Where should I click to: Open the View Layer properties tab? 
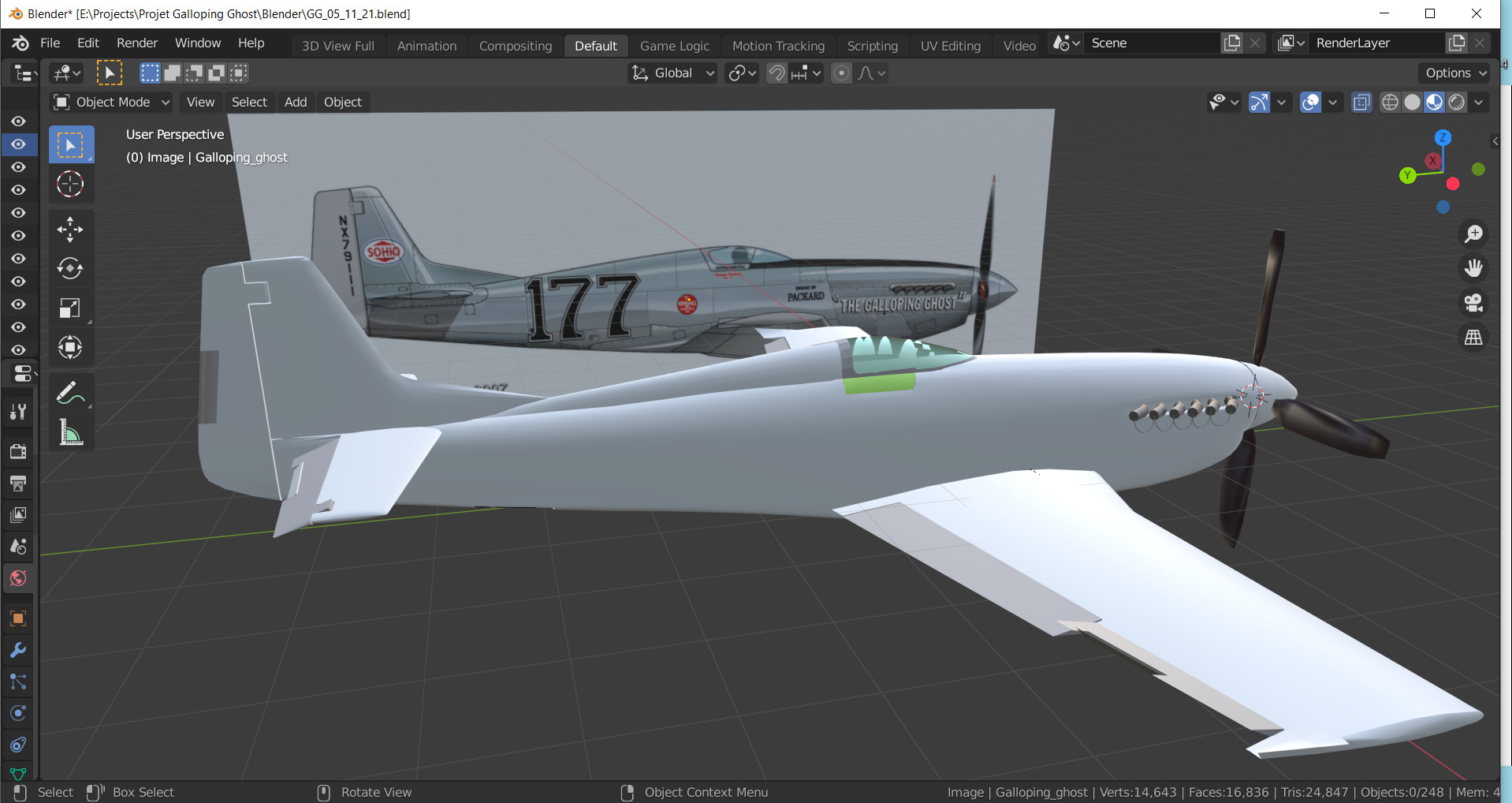pyautogui.click(x=18, y=514)
